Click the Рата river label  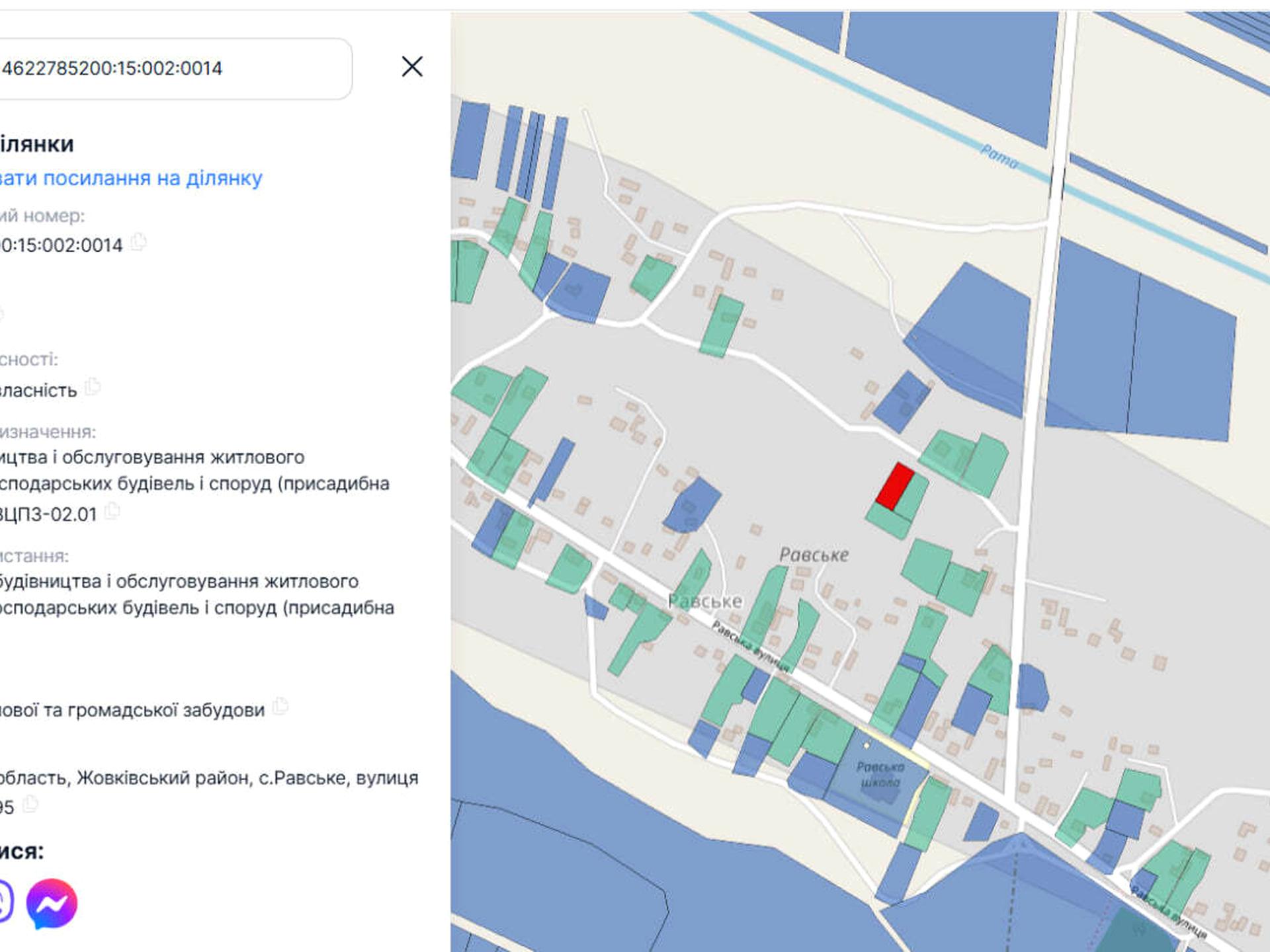point(999,157)
